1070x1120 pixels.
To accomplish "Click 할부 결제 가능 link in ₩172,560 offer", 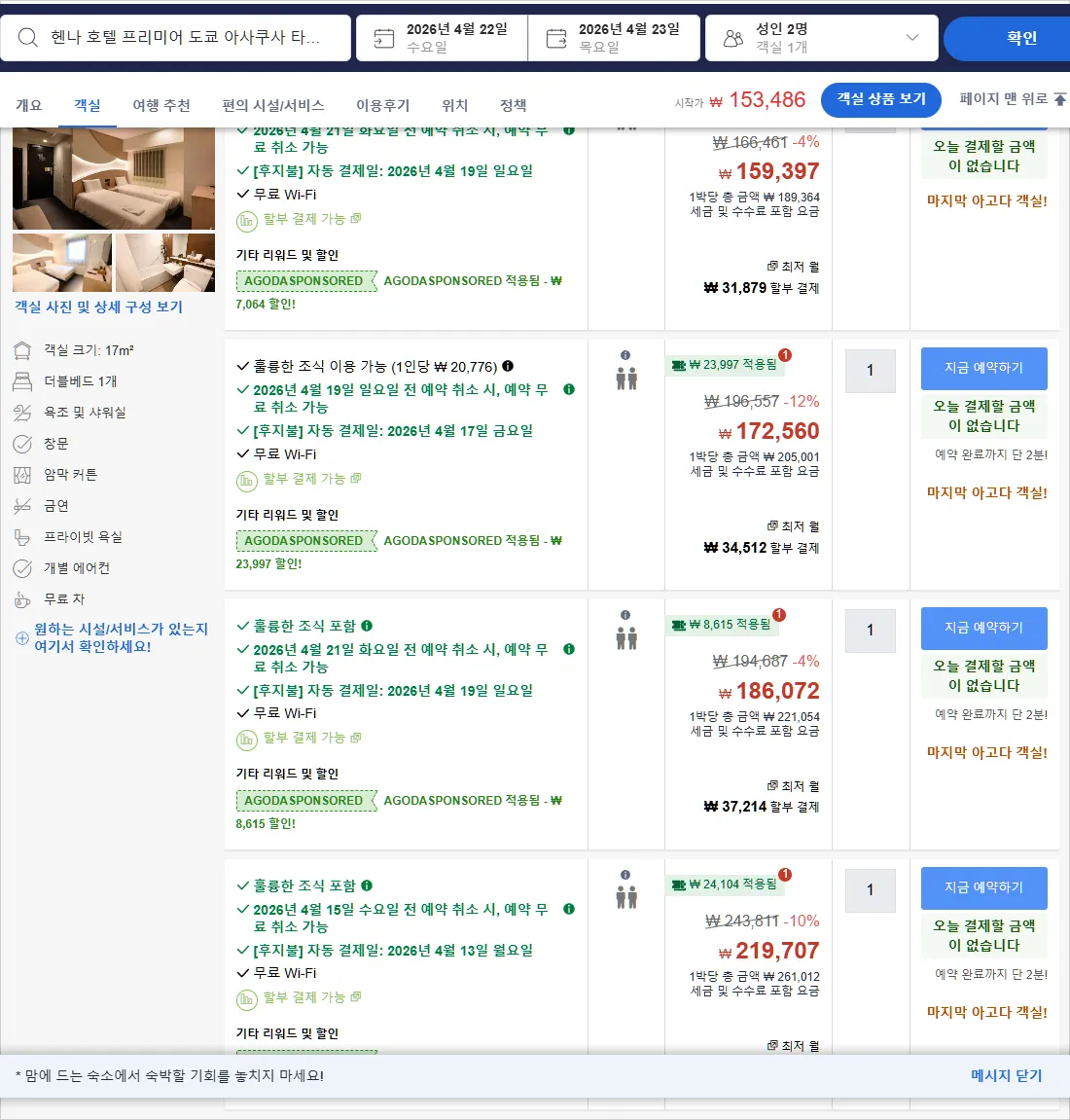I will [312, 478].
